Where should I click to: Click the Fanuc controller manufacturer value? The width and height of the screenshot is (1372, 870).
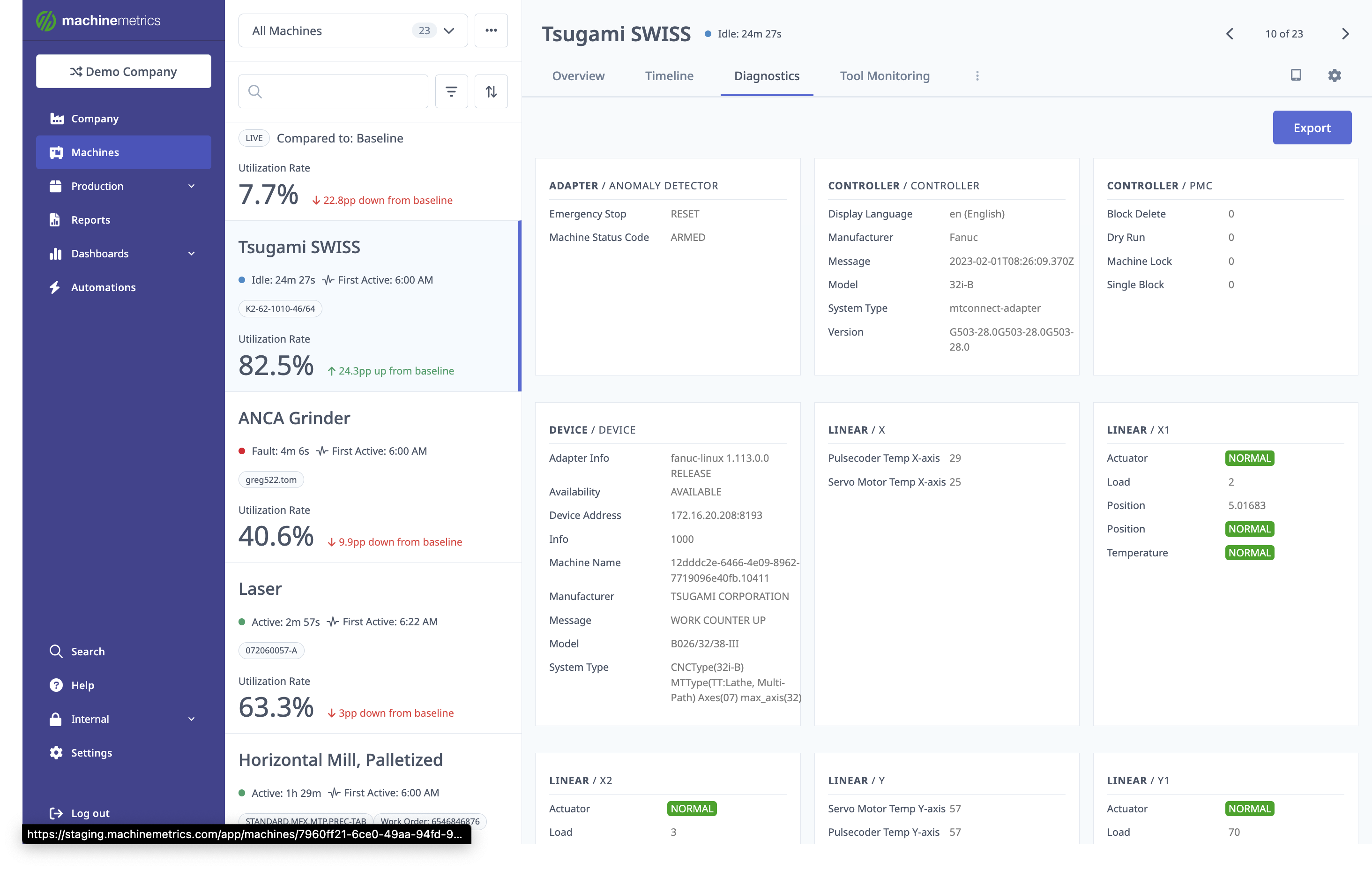[x=963, y=237]
